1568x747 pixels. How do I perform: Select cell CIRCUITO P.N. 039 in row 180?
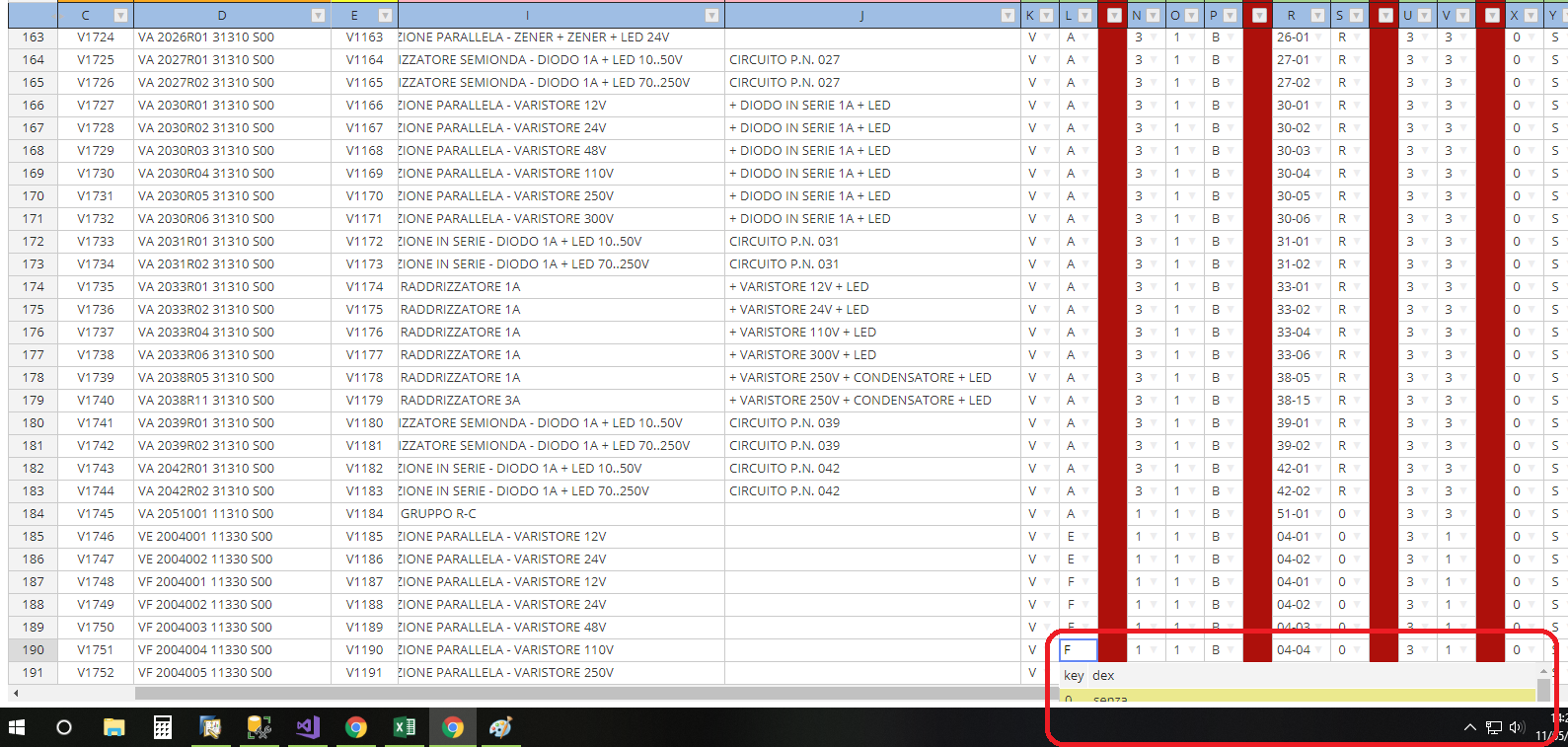point(872,423)
